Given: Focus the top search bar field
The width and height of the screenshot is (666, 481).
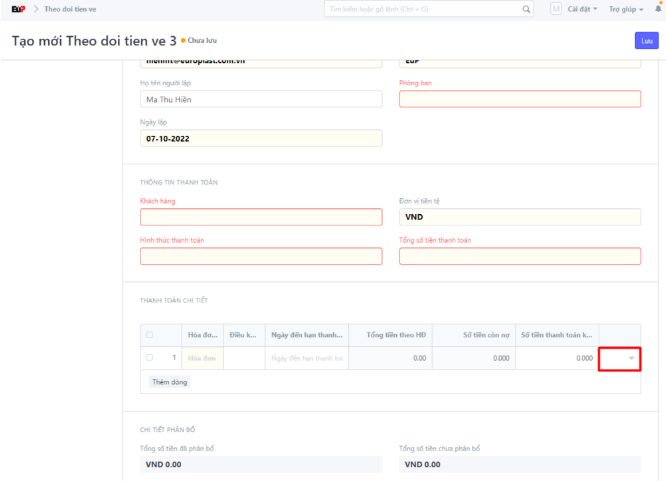Looking at the screenshot, I should click(420, 9).
